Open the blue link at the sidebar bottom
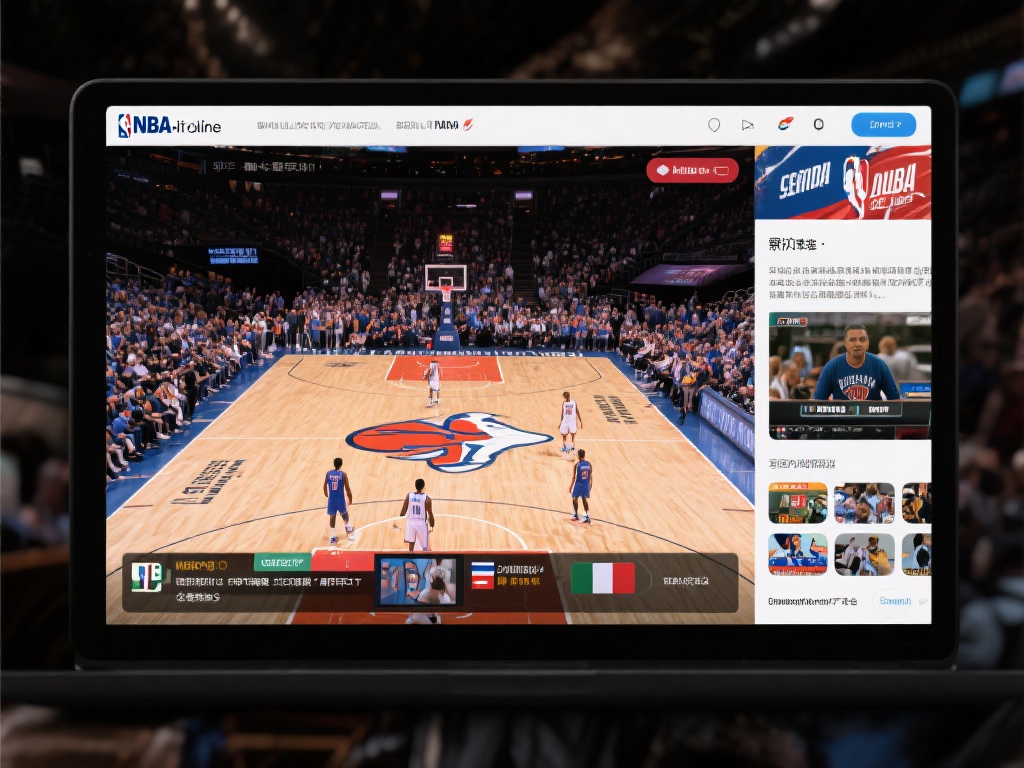This screenshot has width=1024, height=768. [895, 602]
